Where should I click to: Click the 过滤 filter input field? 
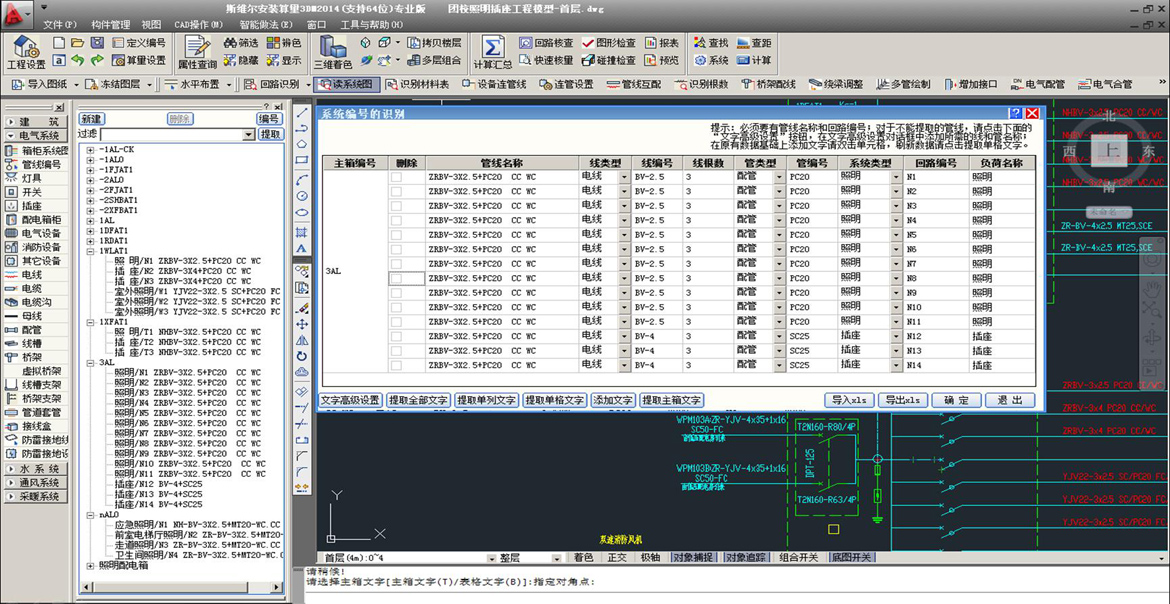pyautogui.click(x=170, y=133)
